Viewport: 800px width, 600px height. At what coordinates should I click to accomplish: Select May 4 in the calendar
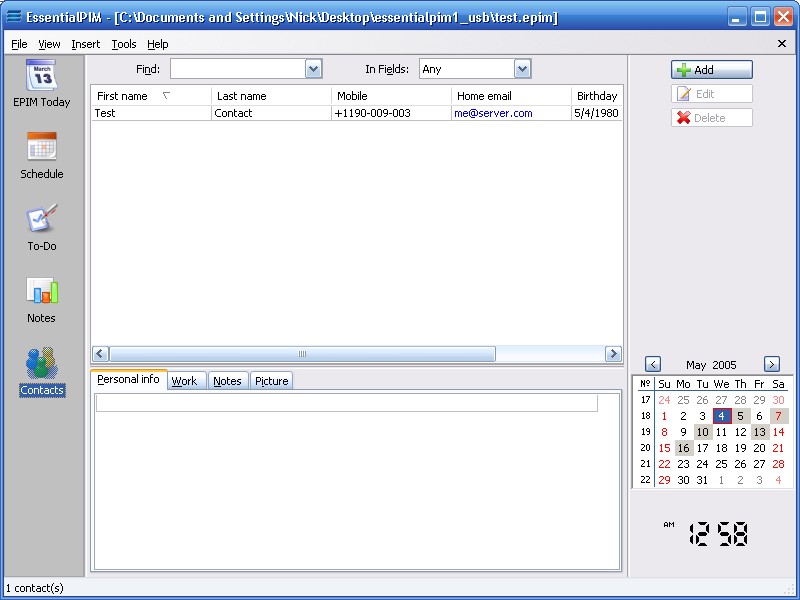pos(721,416)
